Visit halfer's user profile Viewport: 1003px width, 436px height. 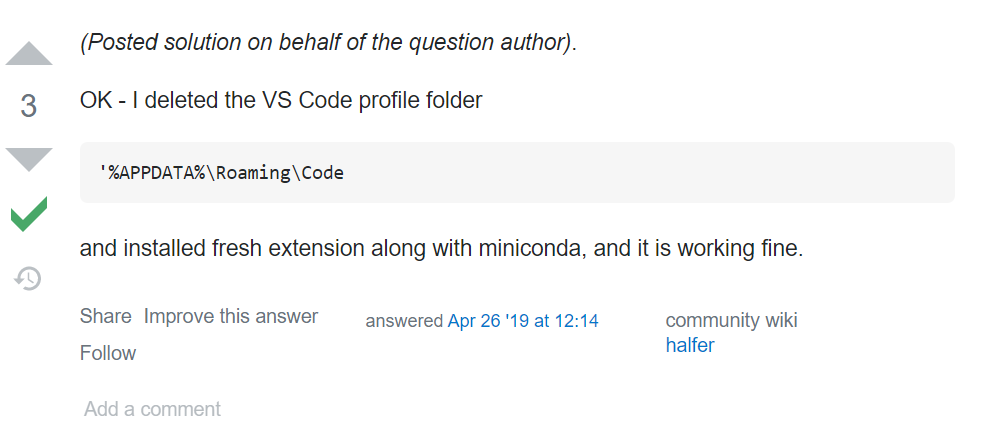coord(690,345)
